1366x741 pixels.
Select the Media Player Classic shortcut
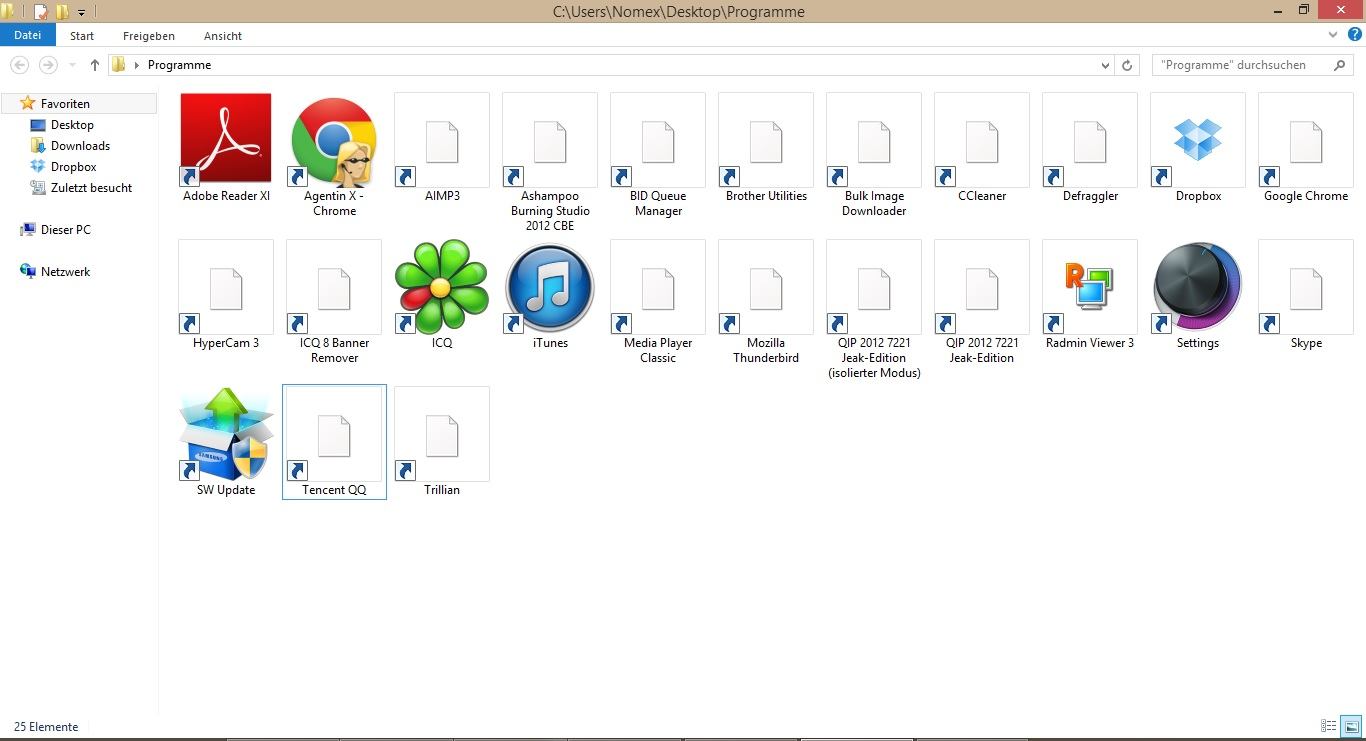658,302
